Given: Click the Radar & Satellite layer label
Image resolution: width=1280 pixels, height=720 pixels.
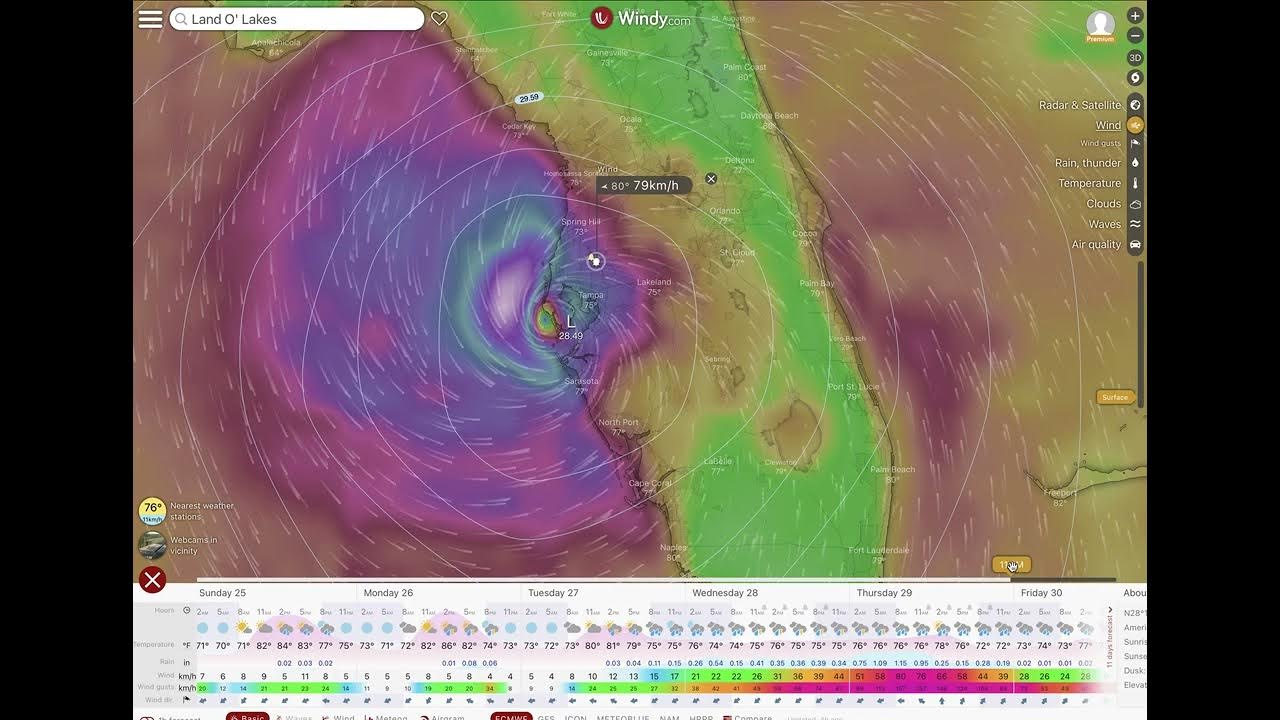Looking at the screenshot, I should pos(1080,105).
